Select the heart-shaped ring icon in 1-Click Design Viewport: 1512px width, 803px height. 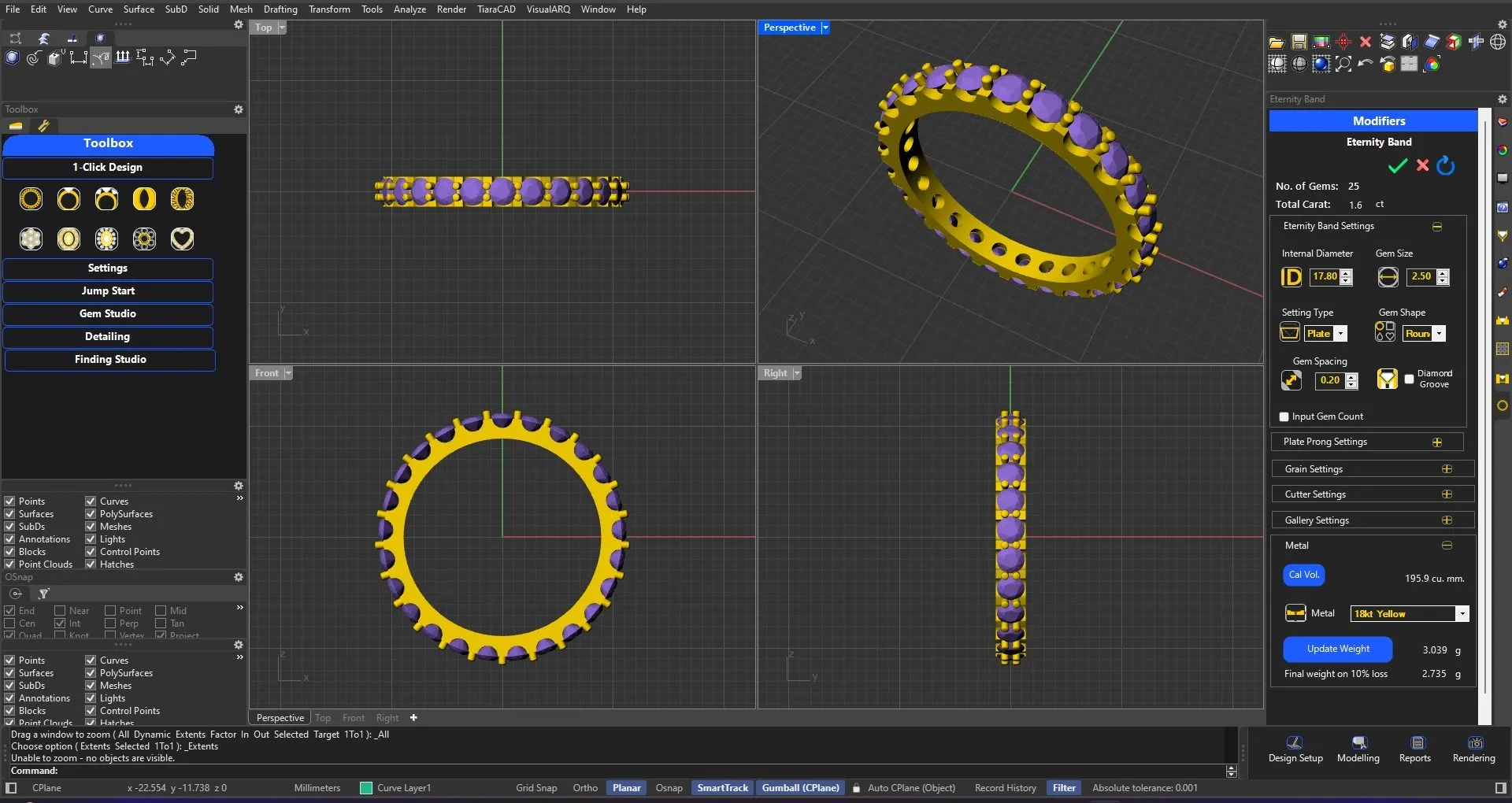(x=182, y=239)
